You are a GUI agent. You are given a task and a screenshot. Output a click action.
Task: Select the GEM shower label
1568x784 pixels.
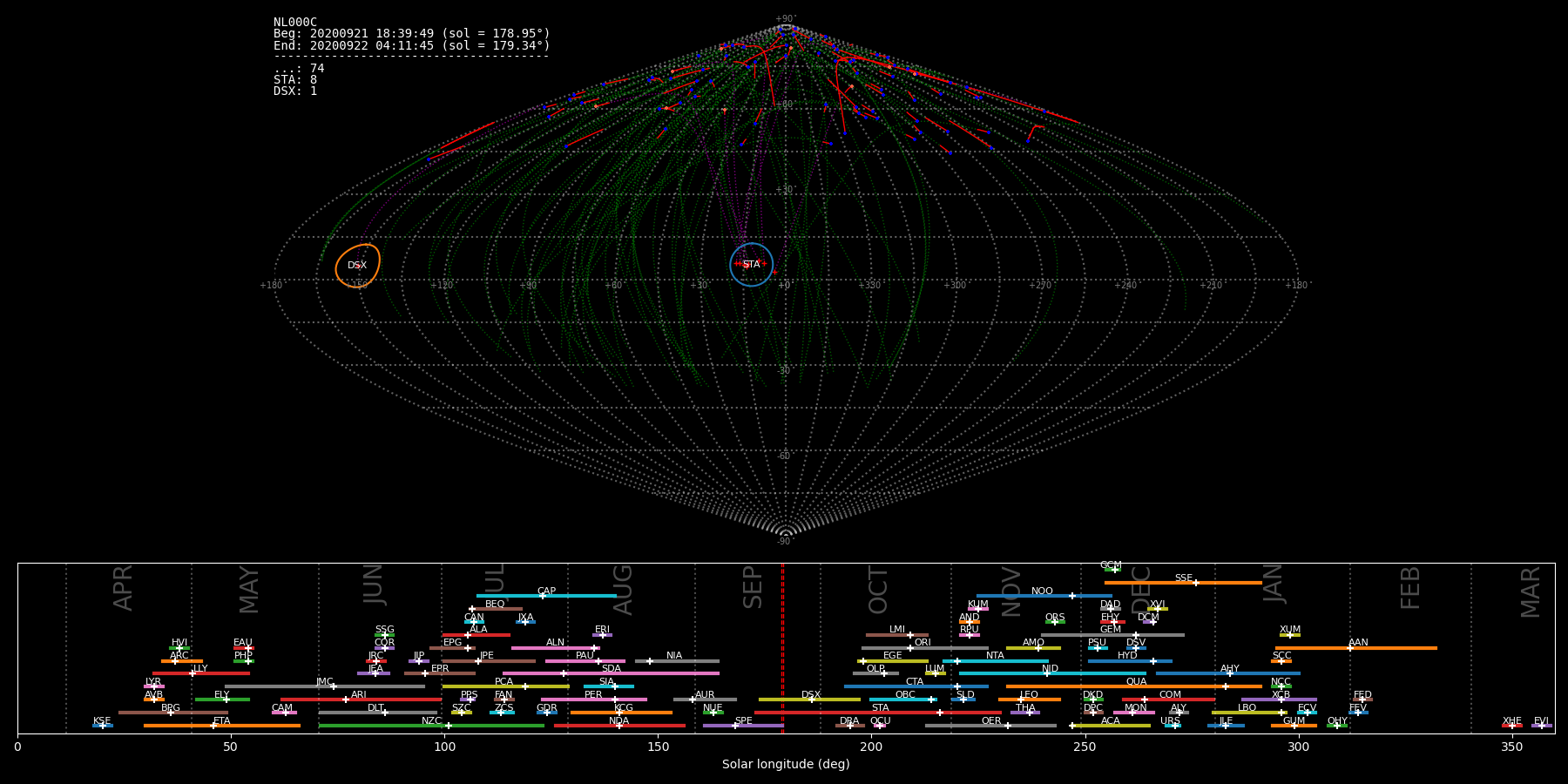tap(1111, 630)
